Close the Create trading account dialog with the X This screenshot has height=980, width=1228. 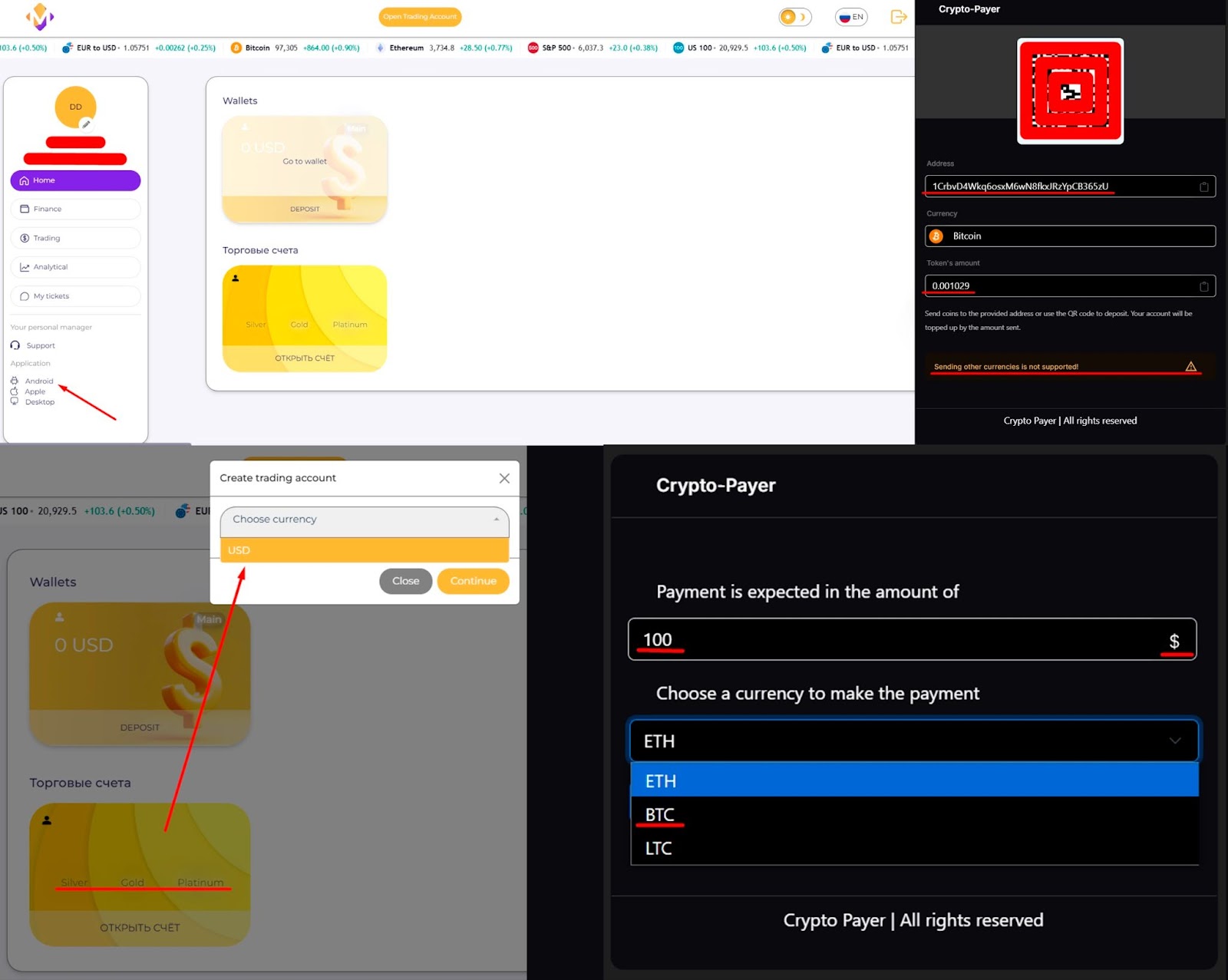click(504, 478)
